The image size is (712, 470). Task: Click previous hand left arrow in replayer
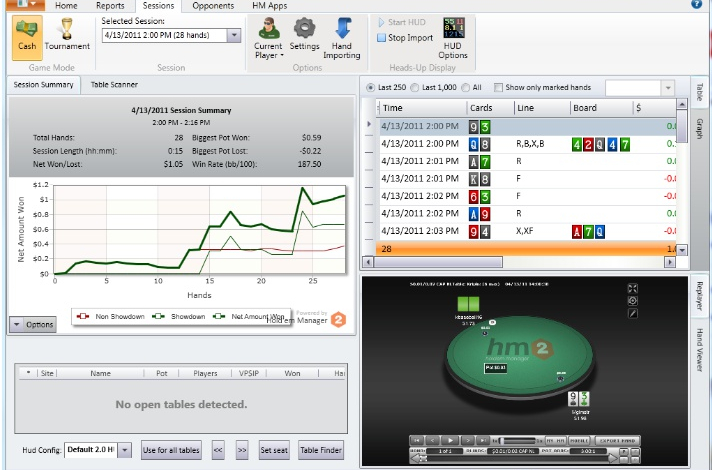pyautogui.click(x=417, y=458)
